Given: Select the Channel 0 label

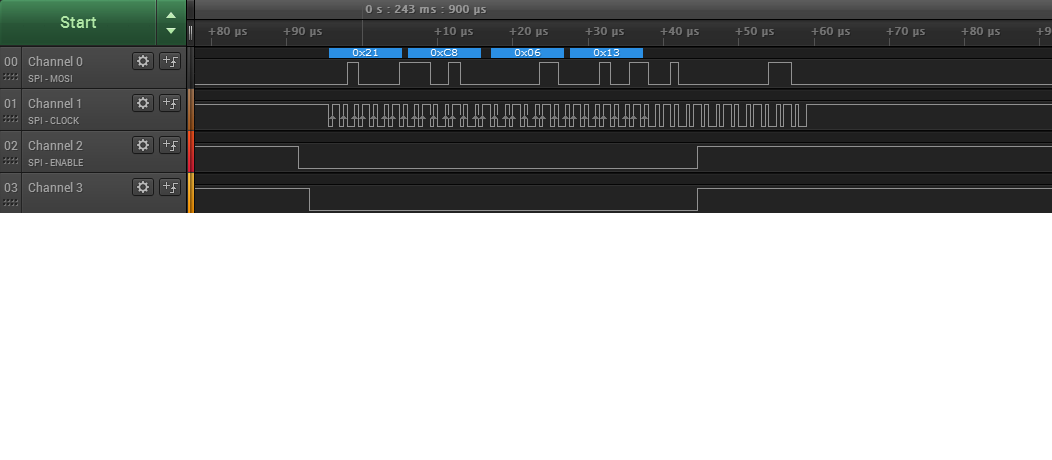Looking at the screenshot, I should 55,62.
